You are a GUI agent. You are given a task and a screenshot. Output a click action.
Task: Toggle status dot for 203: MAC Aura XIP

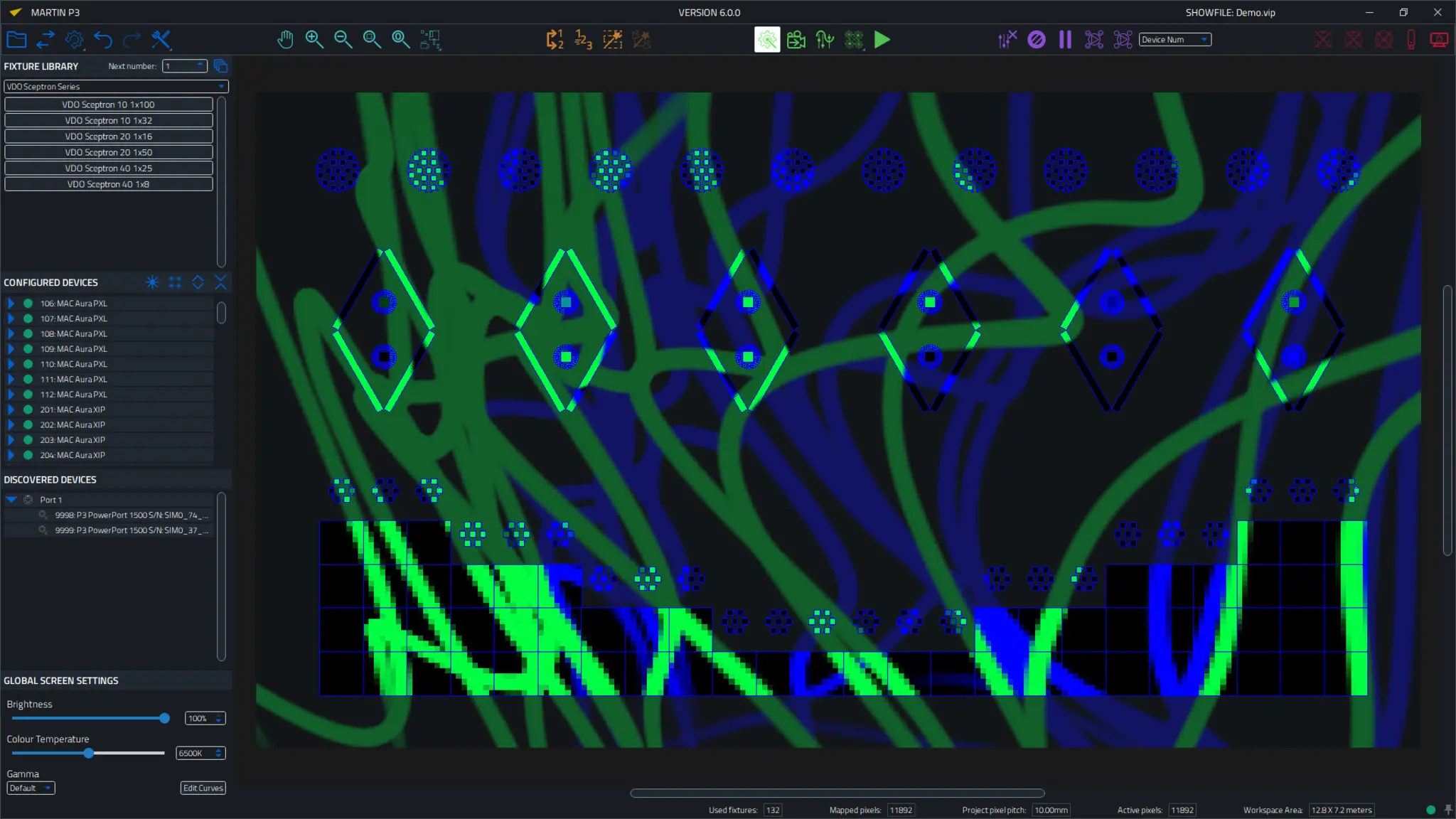28,440
